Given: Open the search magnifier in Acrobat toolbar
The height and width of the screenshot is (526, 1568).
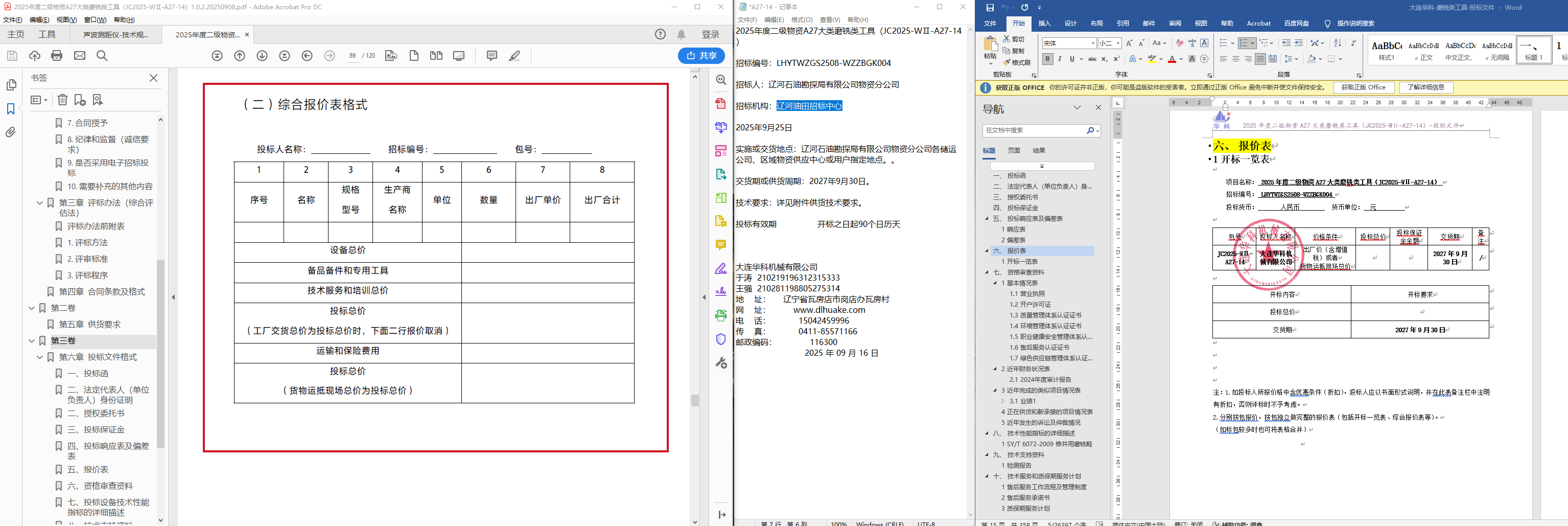Looking at the screenshot, I should point(102,55).
